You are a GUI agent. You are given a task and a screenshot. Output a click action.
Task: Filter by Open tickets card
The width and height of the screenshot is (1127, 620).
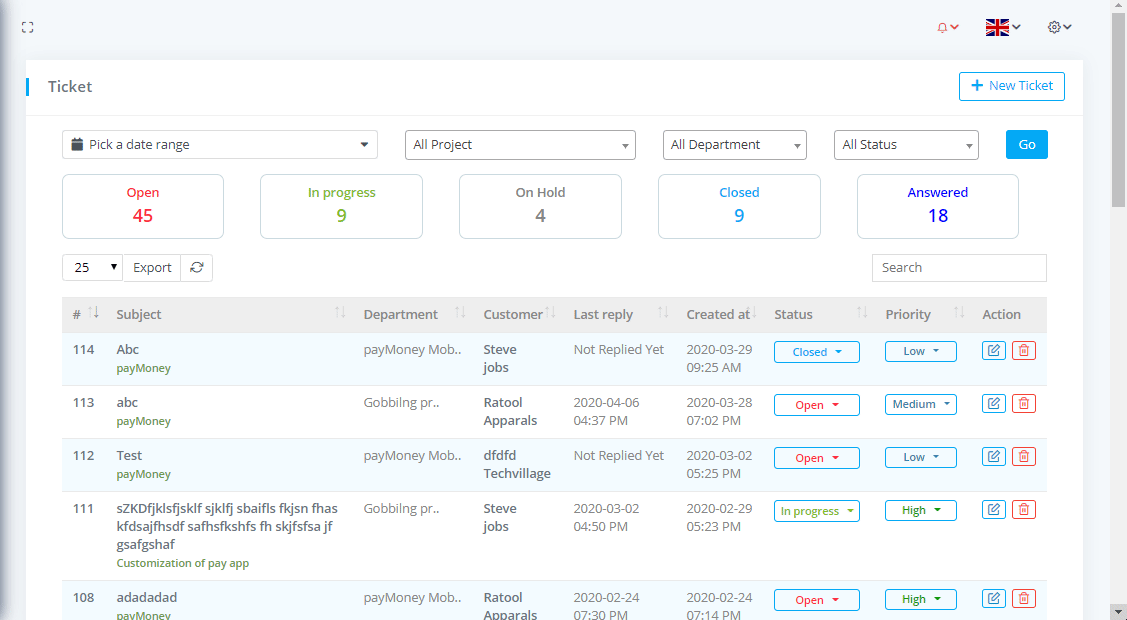pos(143,206)
